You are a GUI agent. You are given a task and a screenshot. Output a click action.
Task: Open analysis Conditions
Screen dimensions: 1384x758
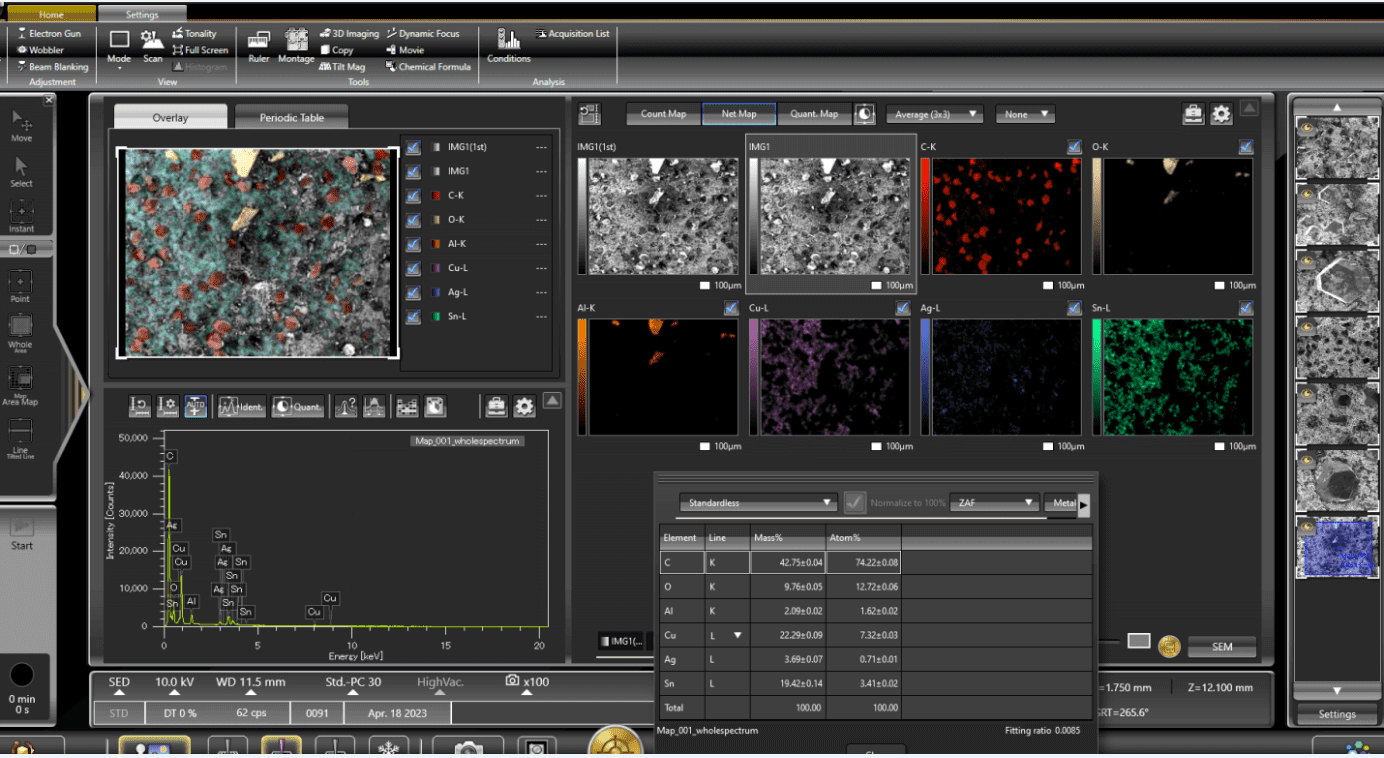point(509,45)
